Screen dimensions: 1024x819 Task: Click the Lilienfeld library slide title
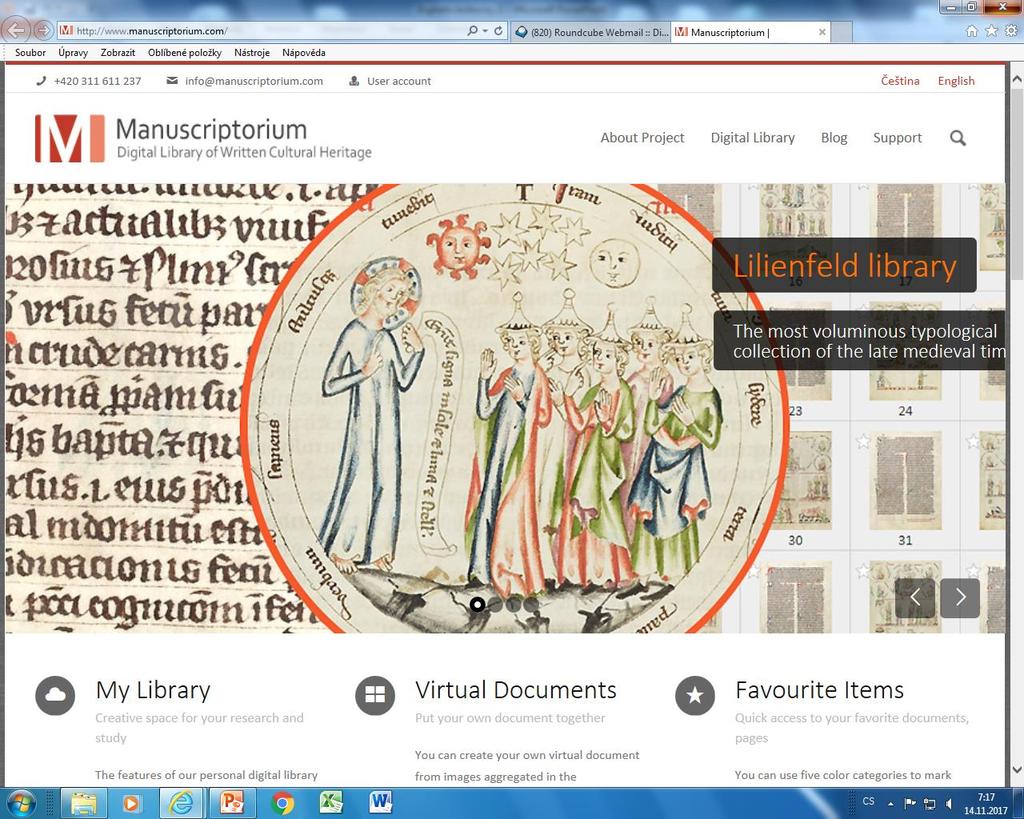pyautogui.click(x=844, y=266)
